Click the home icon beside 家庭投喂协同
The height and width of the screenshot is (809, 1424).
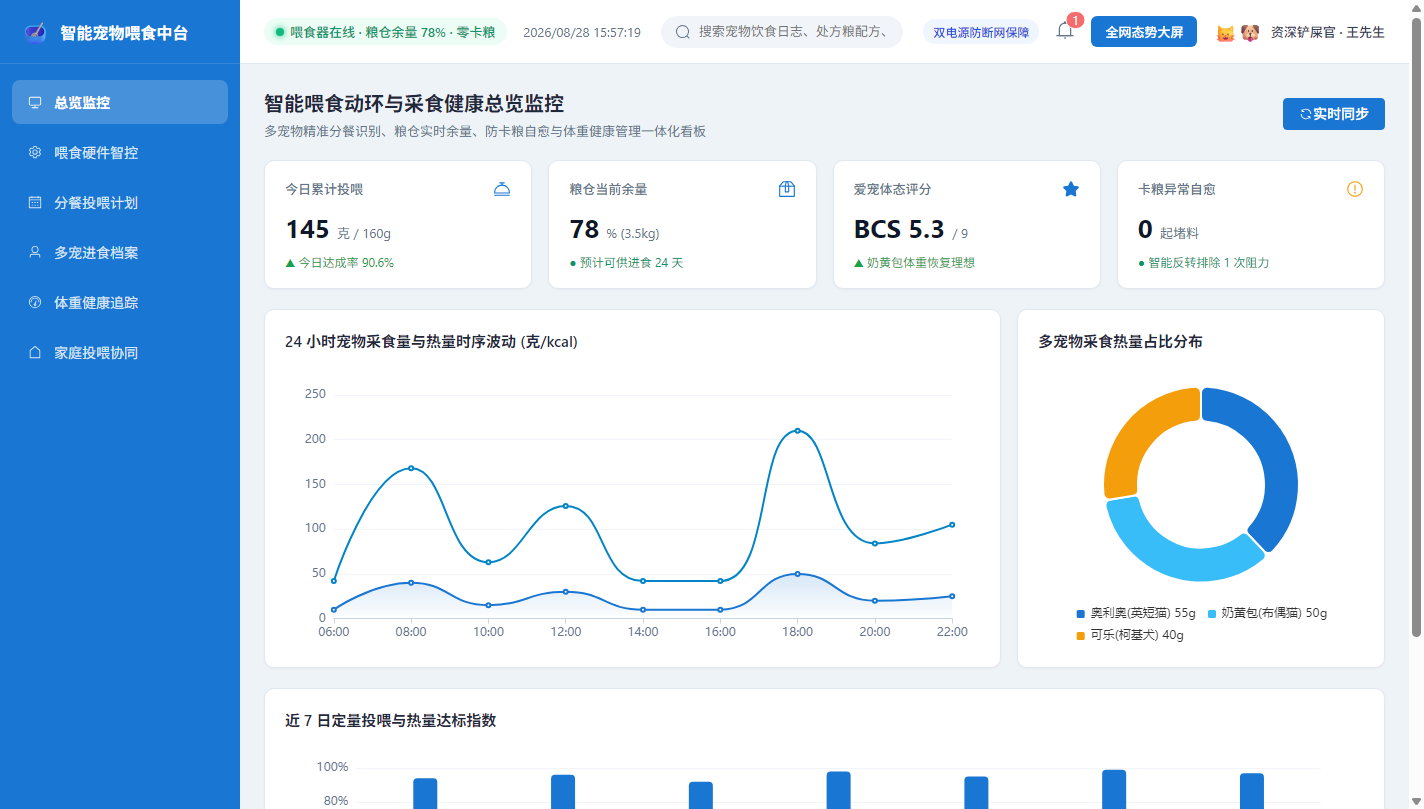[x=35, y=352]
